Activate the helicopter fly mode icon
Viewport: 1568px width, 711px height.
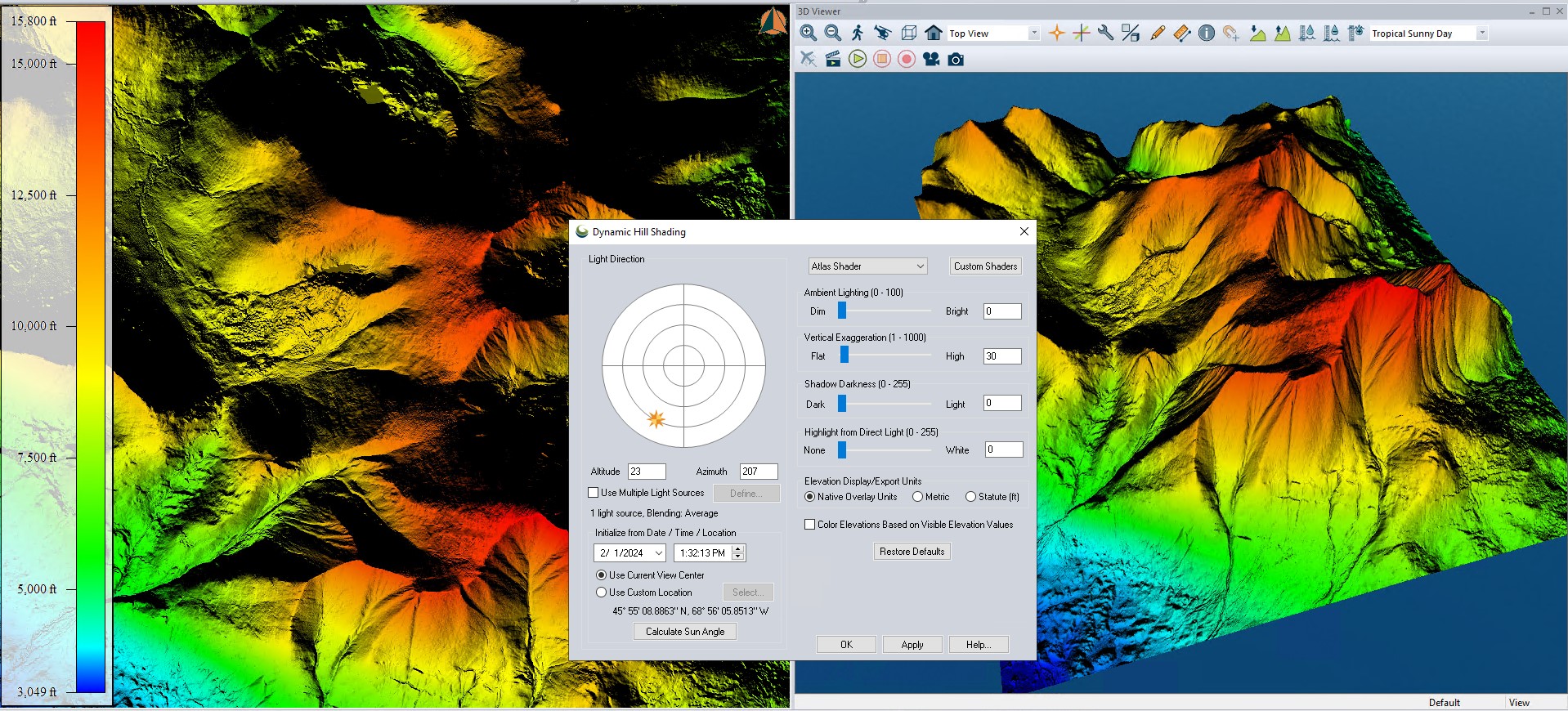[x=882, y=33]
